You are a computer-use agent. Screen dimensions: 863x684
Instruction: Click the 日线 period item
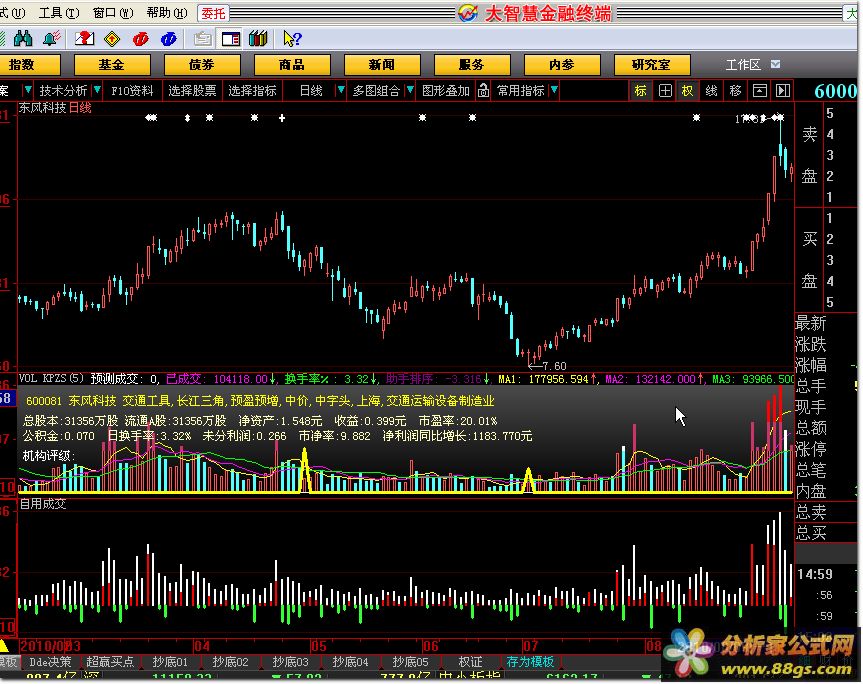[311, 91]
